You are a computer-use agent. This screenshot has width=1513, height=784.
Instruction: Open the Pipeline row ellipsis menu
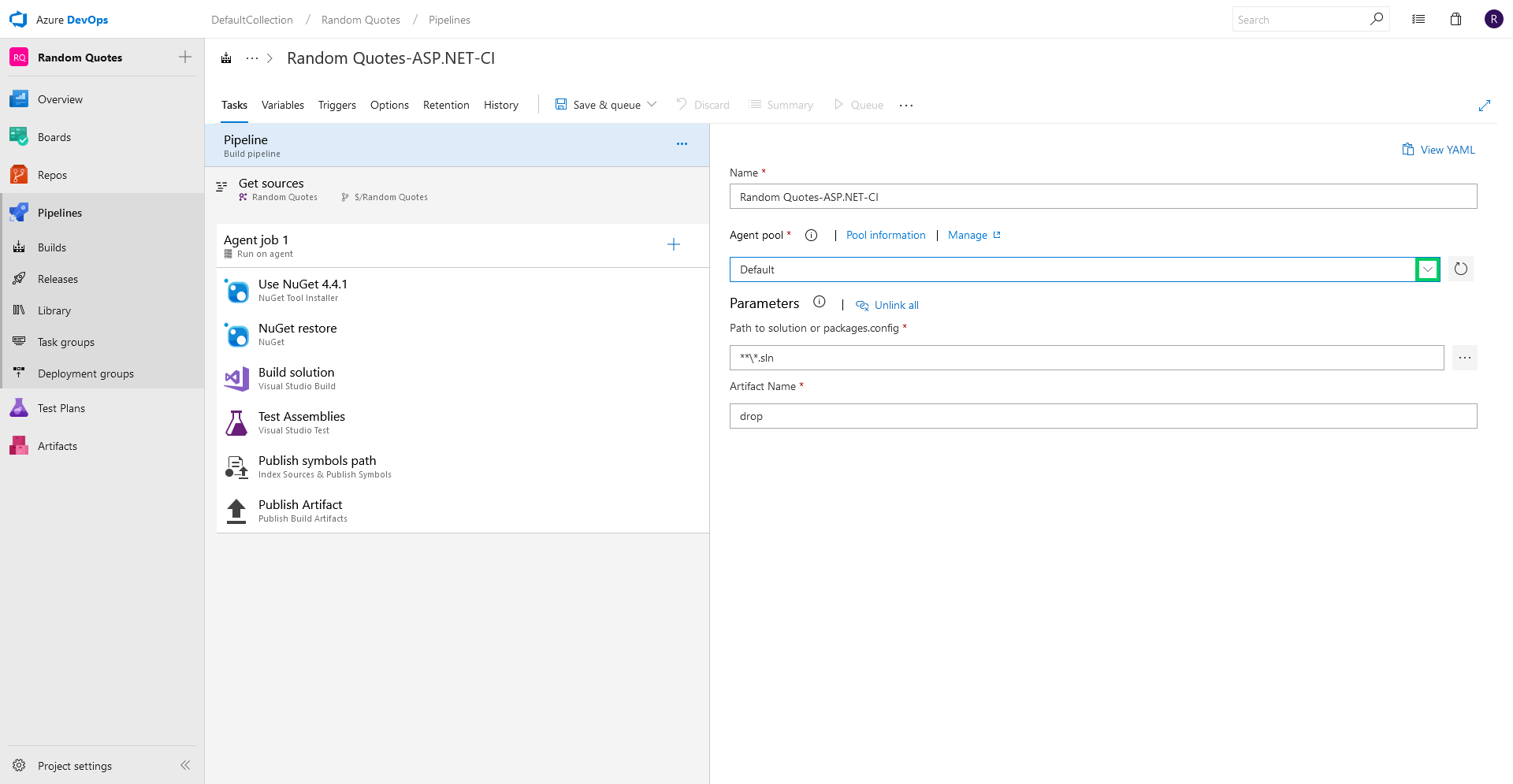[x=682, y=144]
